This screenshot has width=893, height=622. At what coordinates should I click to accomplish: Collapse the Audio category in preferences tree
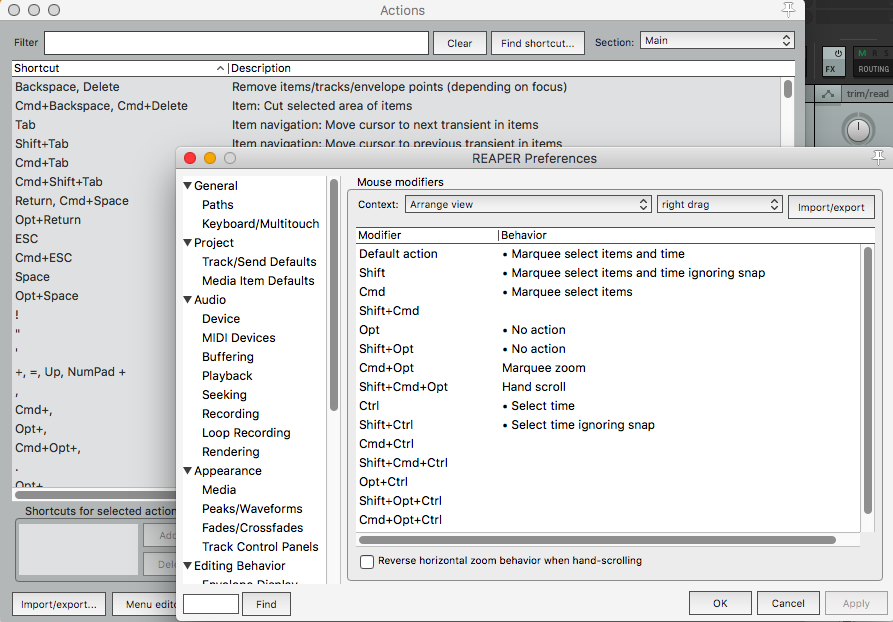pyautogui.click(x=187, y=300)
